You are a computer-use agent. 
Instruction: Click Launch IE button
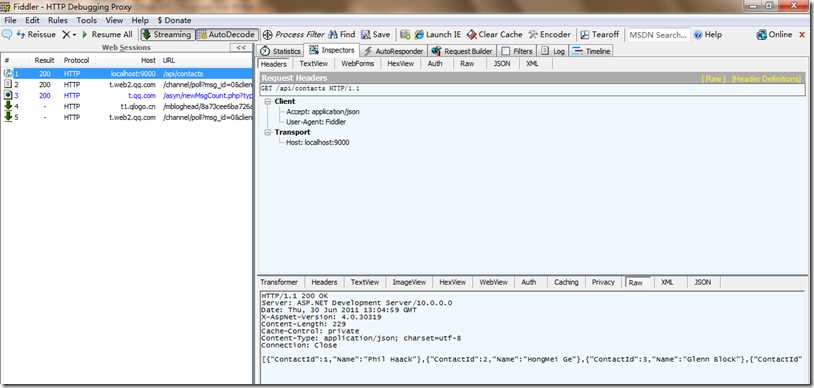click(438, 35)
